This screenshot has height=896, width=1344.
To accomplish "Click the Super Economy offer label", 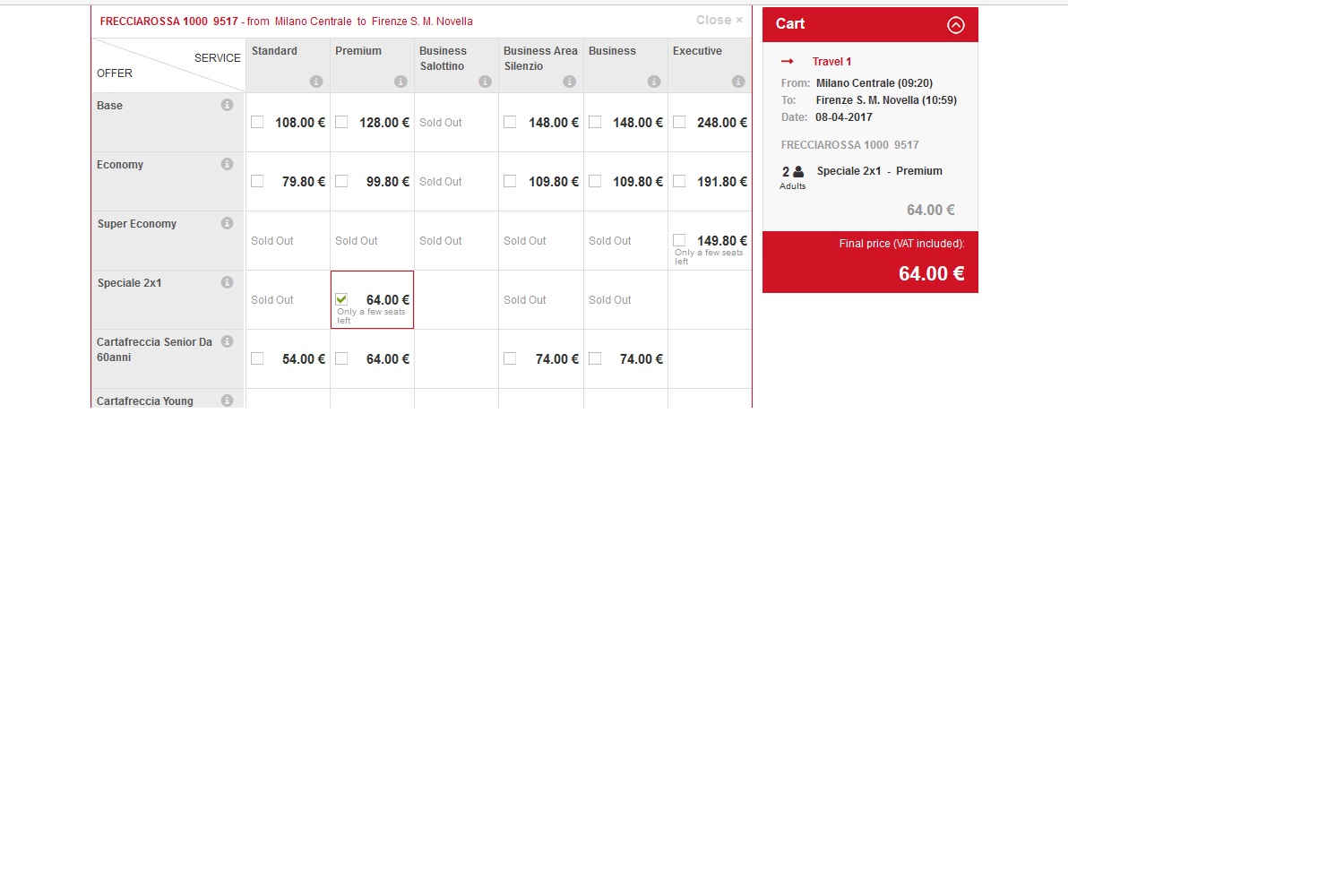I will tap(137, 224).
